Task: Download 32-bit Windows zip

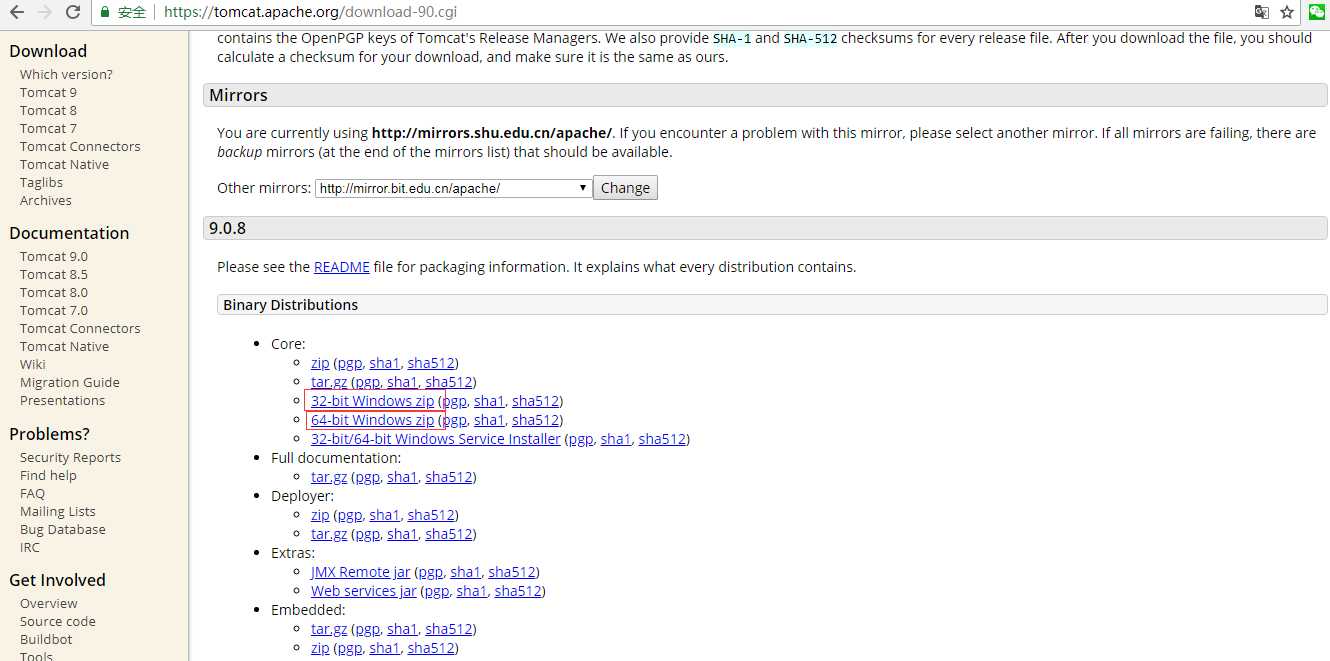Action: (372, 401)
